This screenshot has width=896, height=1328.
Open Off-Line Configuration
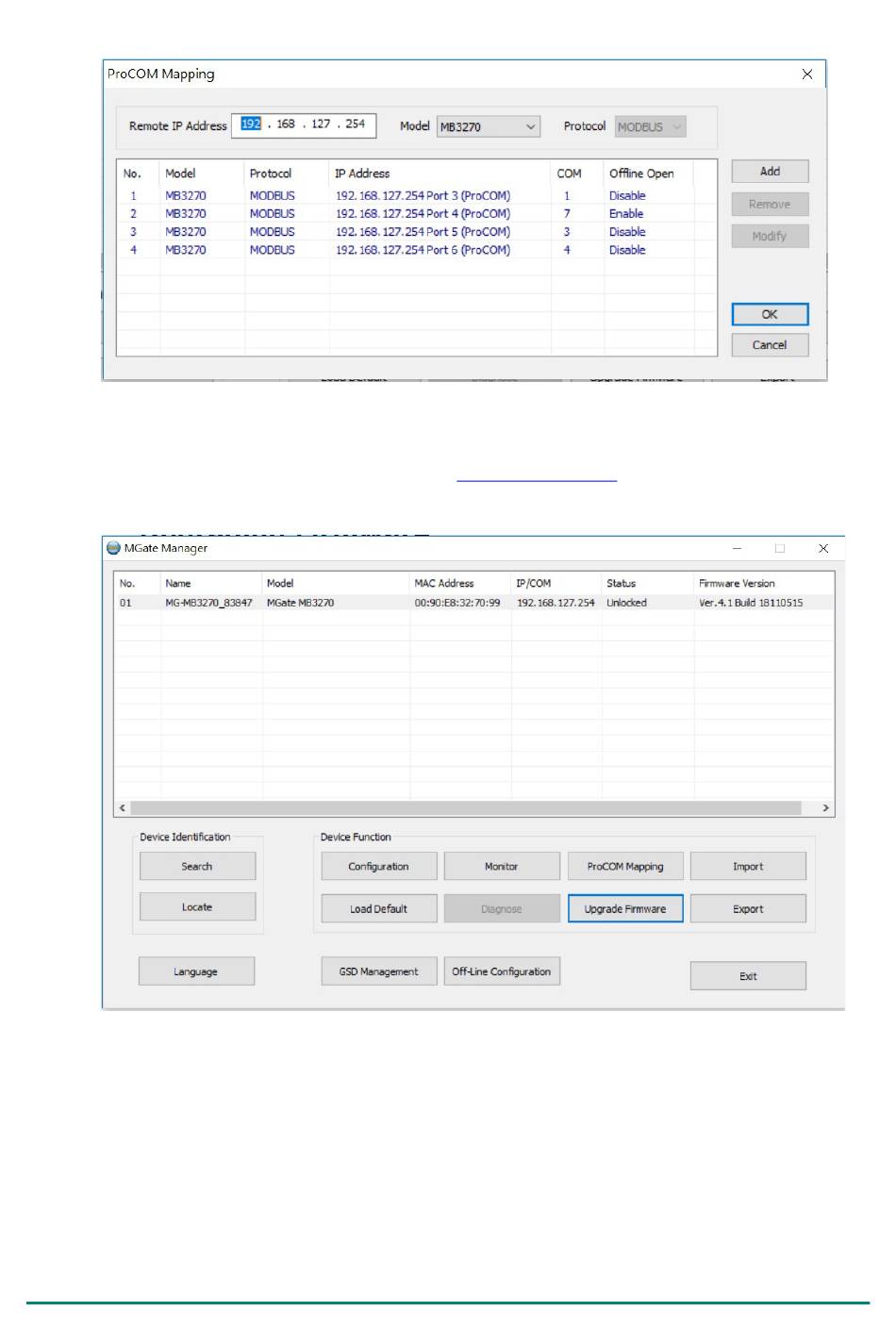(x=502, y=971)
